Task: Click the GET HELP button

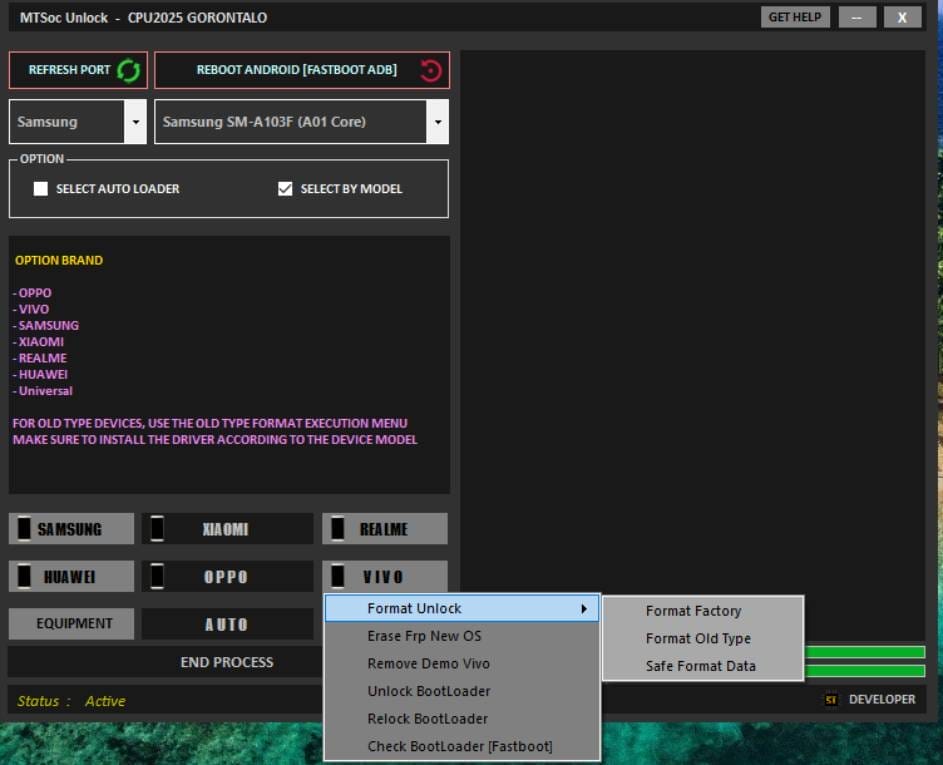Action: click(794, 16)
